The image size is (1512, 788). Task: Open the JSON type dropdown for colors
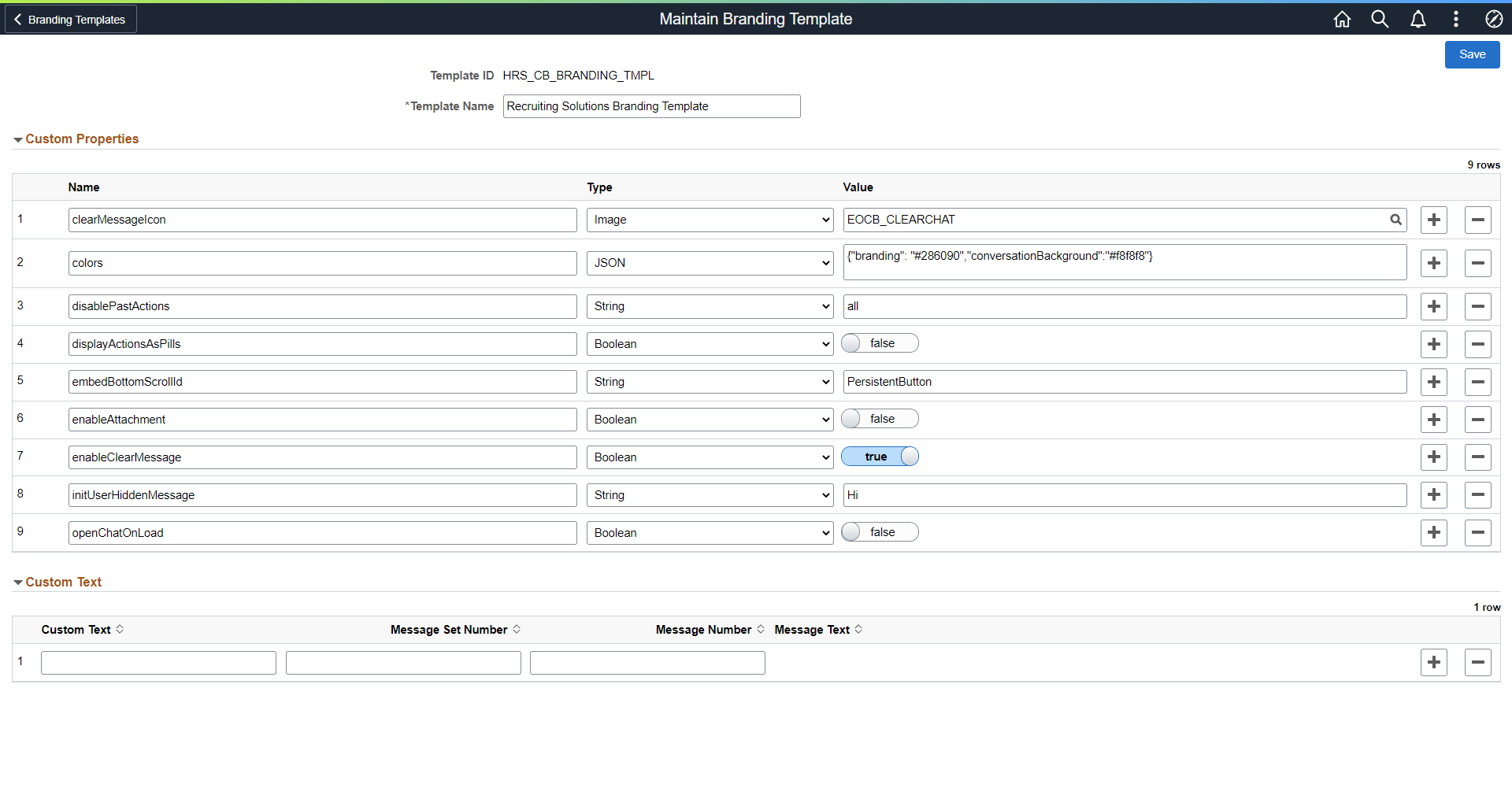pyautogui.click(x=710, y=263)
